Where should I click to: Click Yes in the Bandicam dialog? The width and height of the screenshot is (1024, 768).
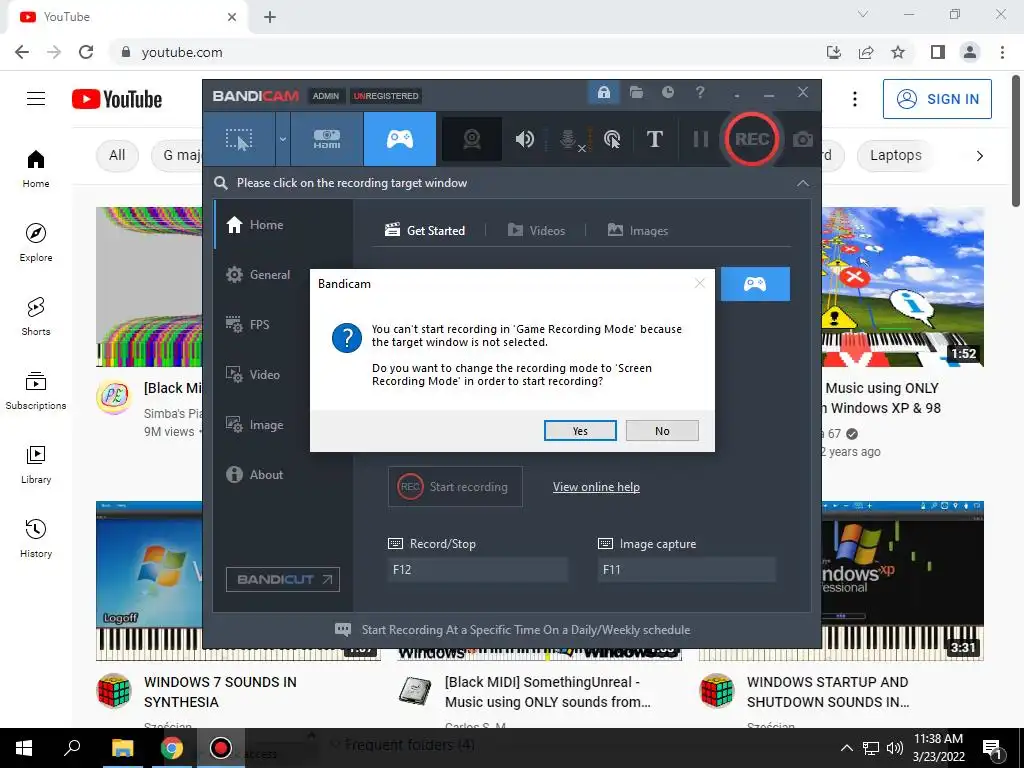pyautogui.click(x=580, y=431)
